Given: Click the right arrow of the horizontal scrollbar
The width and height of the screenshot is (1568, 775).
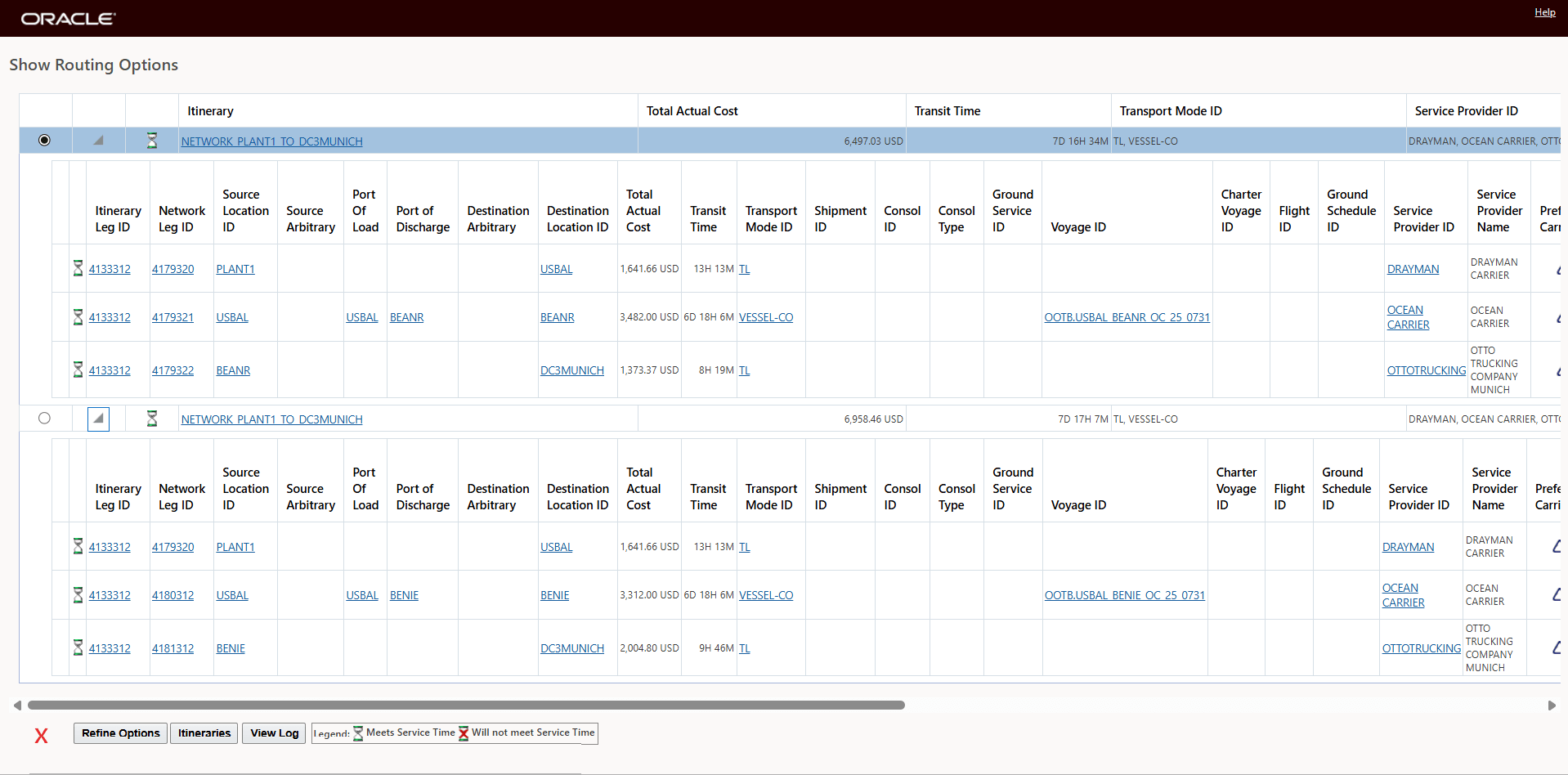Looking at the screenshot, I should [x=1550, y=705].
